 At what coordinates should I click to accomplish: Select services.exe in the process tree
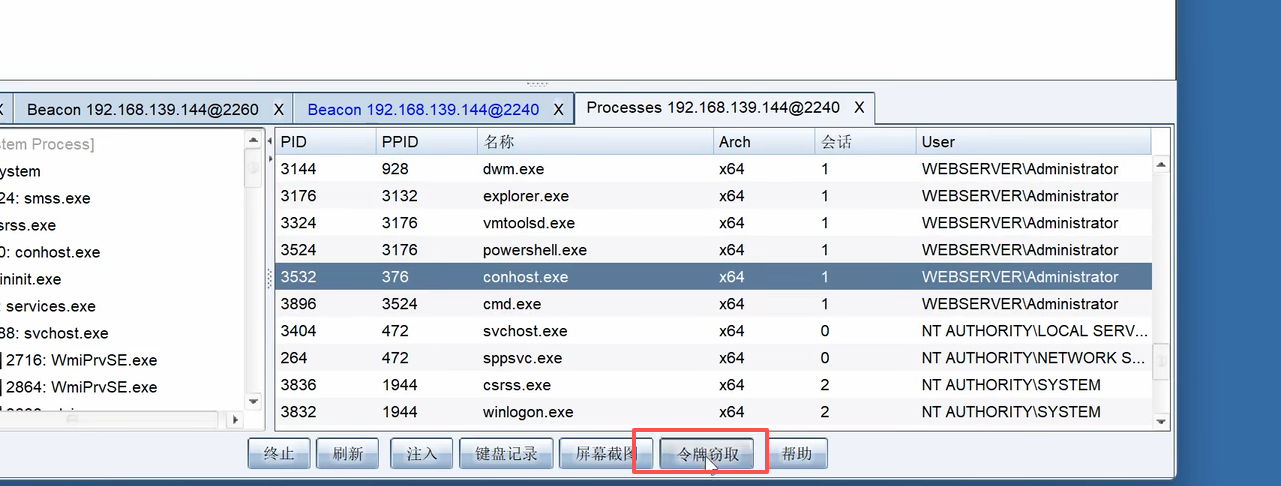coord(50,306)
